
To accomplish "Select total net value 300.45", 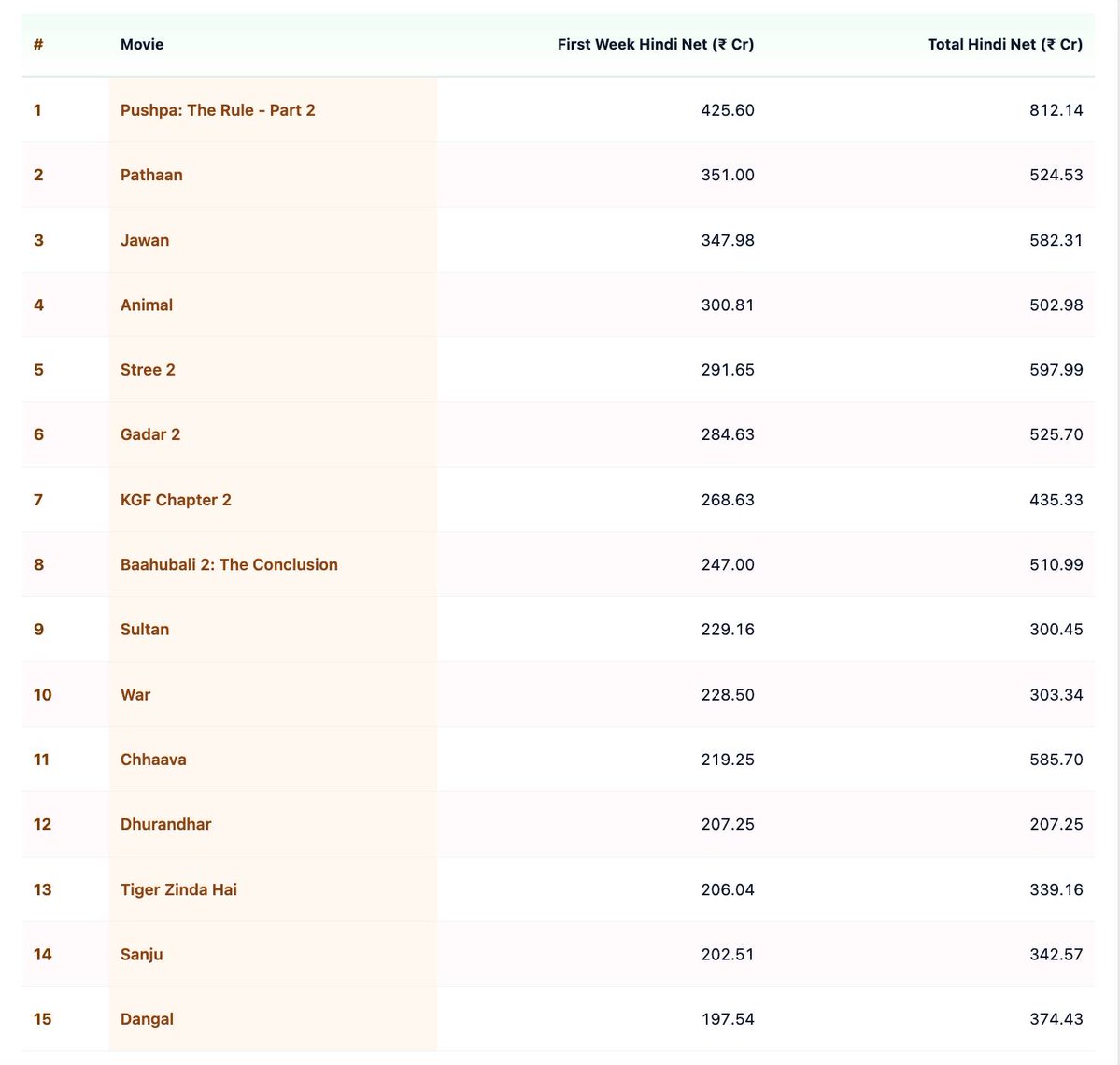I will (x=1056, y=630).
